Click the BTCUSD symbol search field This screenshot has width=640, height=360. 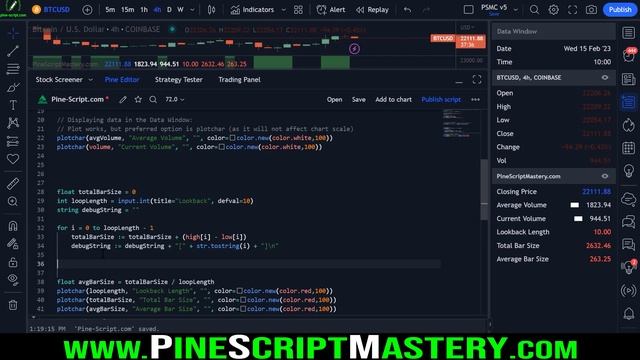(51, 9)
